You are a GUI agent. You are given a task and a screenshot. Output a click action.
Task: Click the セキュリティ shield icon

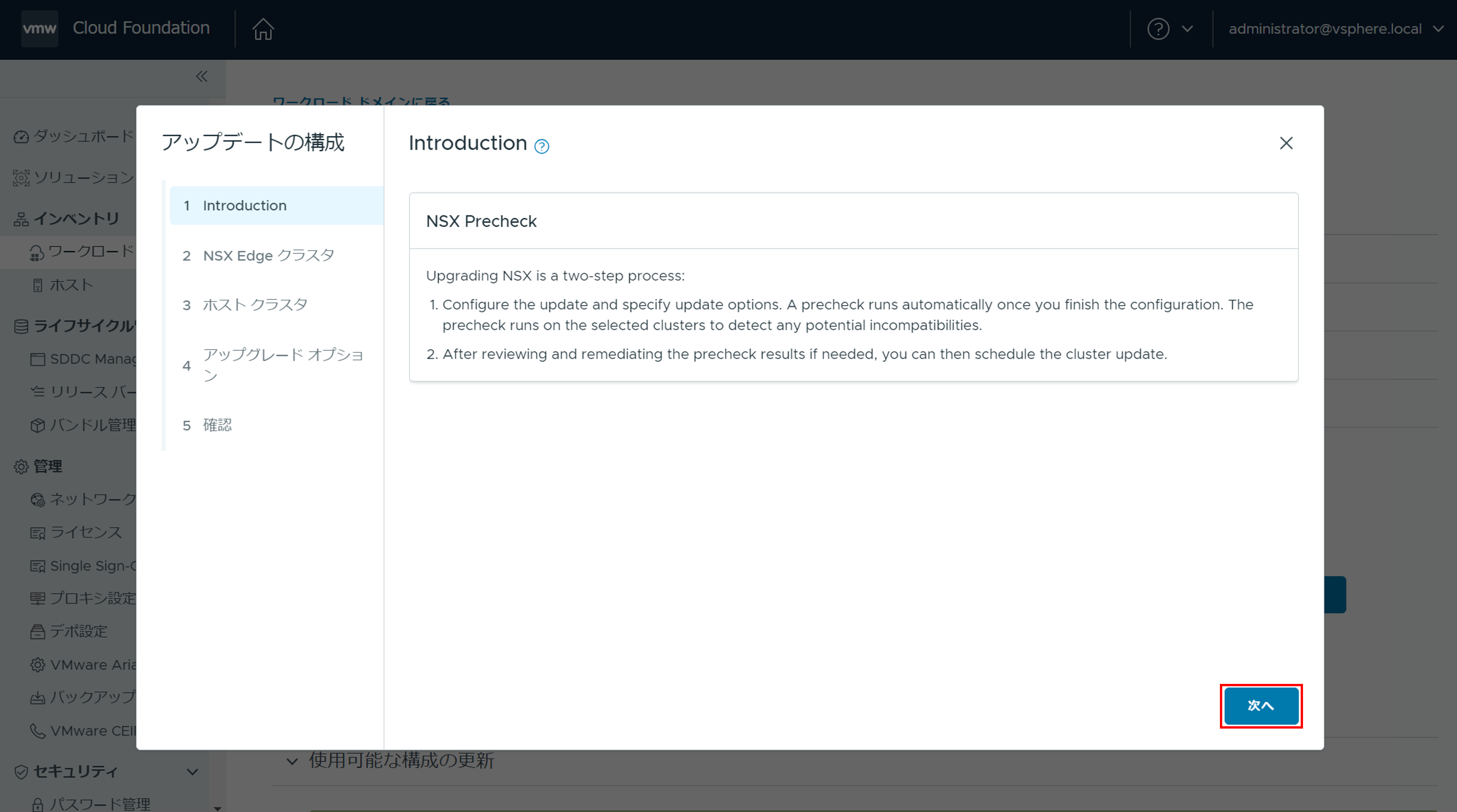(21, 772)
